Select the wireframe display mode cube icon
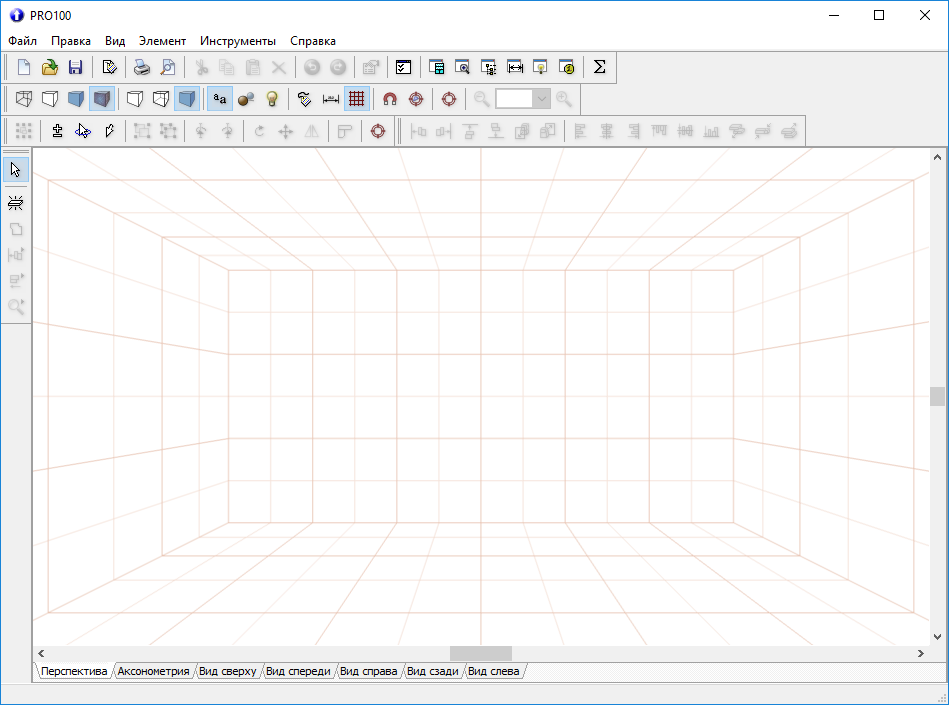The image size is (949, 705). 24,99
